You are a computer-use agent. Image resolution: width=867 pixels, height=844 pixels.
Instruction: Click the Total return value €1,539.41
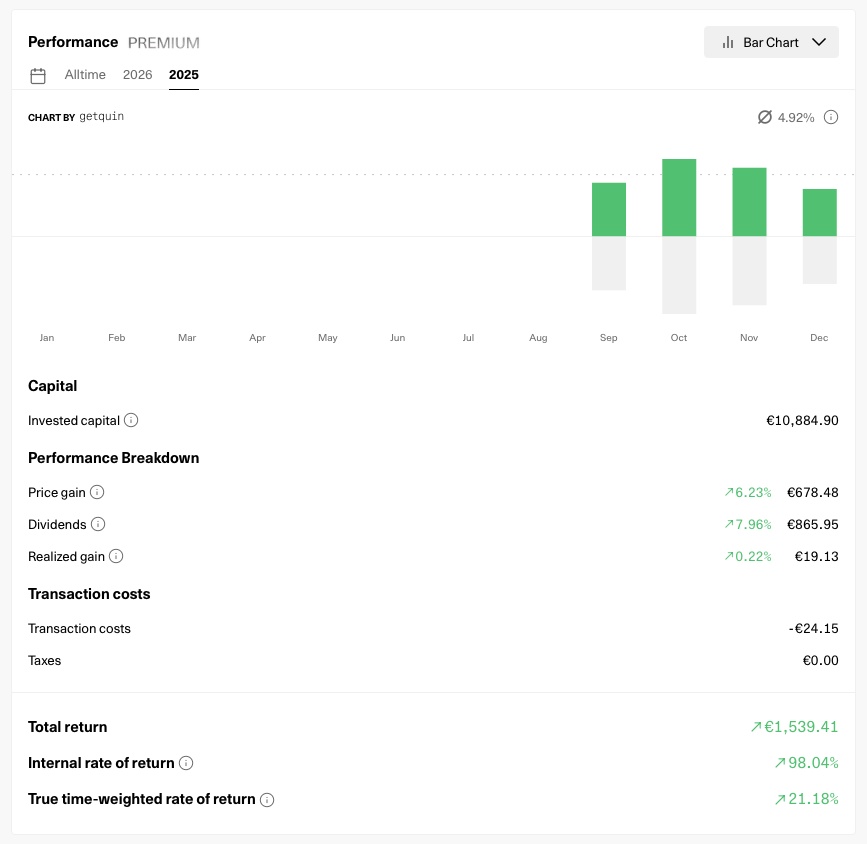pyautogui.click(x=802, y=728)
